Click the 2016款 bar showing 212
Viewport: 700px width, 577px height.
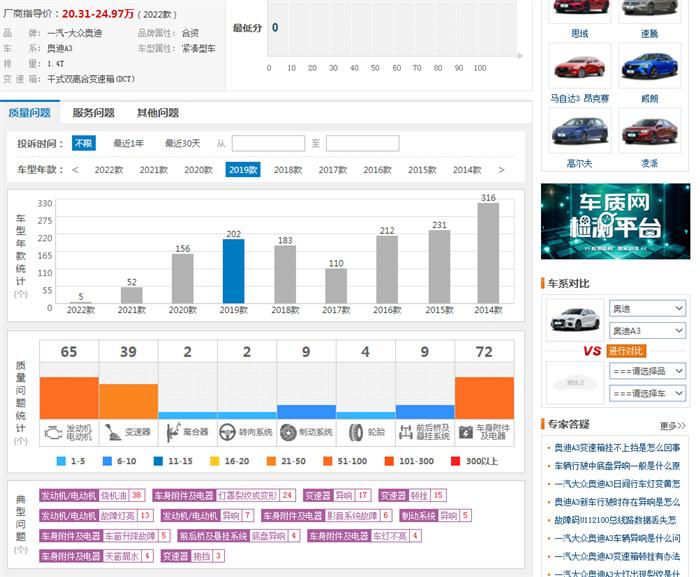coord(387,270)
